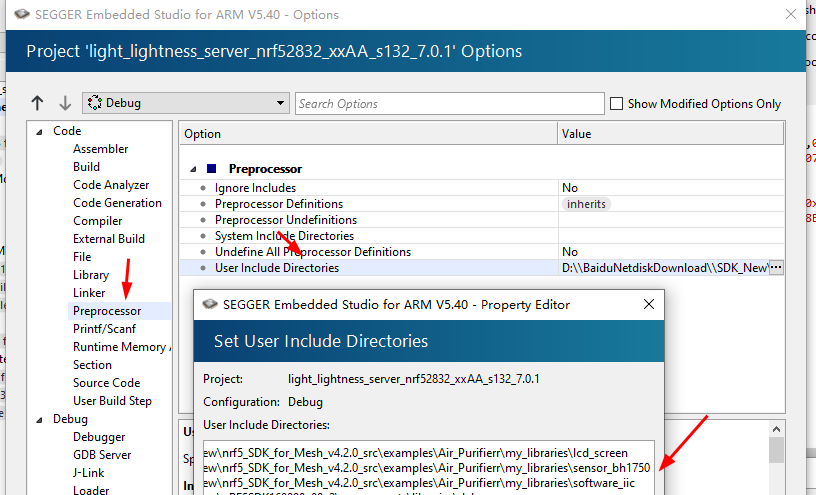Select Assembler in the options tree
816x495 pixels.
click(x=100, y=149)
